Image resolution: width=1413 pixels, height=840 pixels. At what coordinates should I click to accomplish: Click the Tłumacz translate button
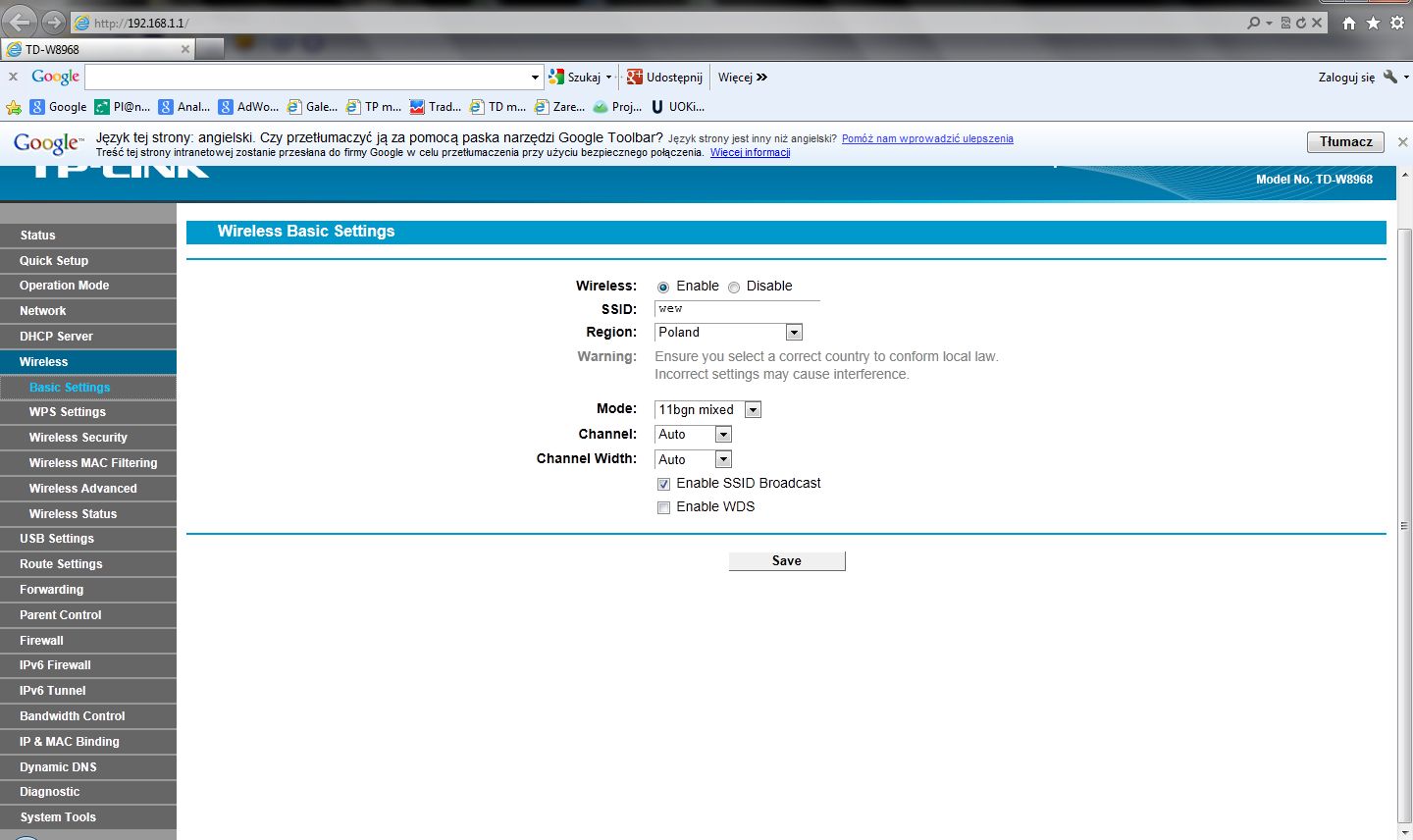(1345, 142)
